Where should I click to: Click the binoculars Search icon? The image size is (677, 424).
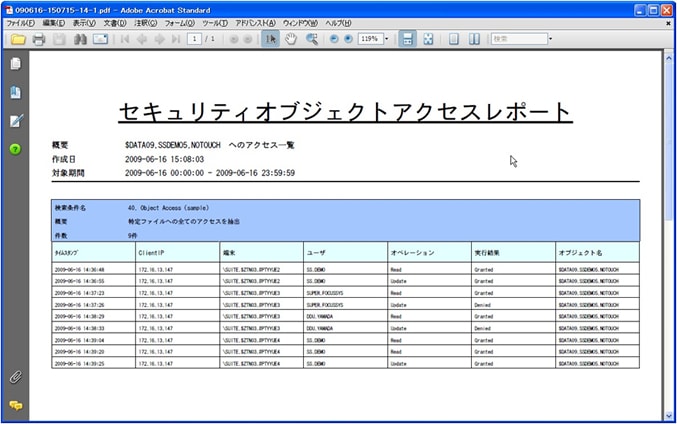pyautogui.click(x=80, y=39)
